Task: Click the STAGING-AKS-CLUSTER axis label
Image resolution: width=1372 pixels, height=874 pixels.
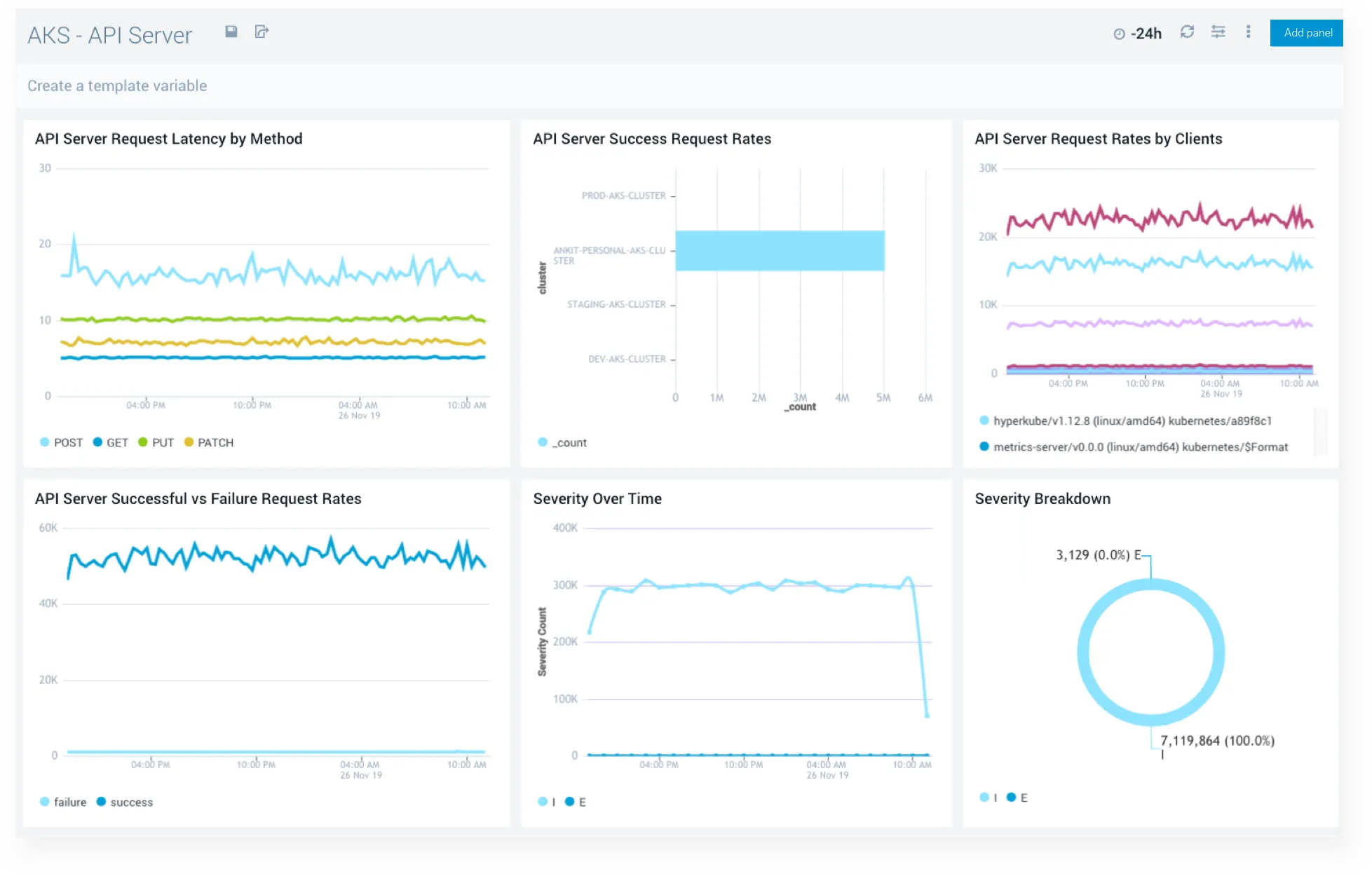Action: 616,304
